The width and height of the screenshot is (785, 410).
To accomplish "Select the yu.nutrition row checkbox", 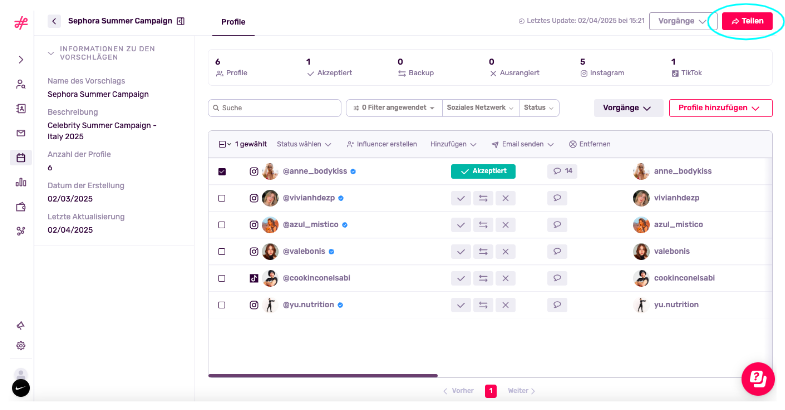I will 222,305.
